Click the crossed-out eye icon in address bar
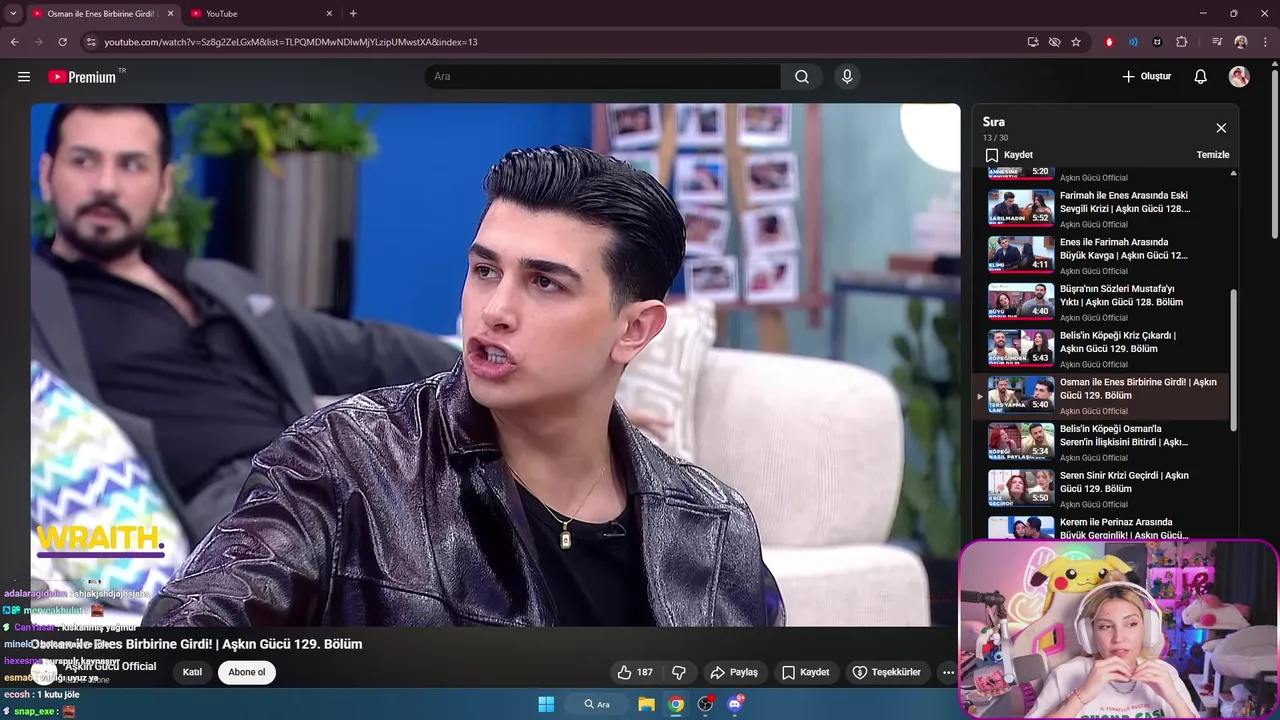The height and width of the screenshot is (720, 1280). [1054, 42]
